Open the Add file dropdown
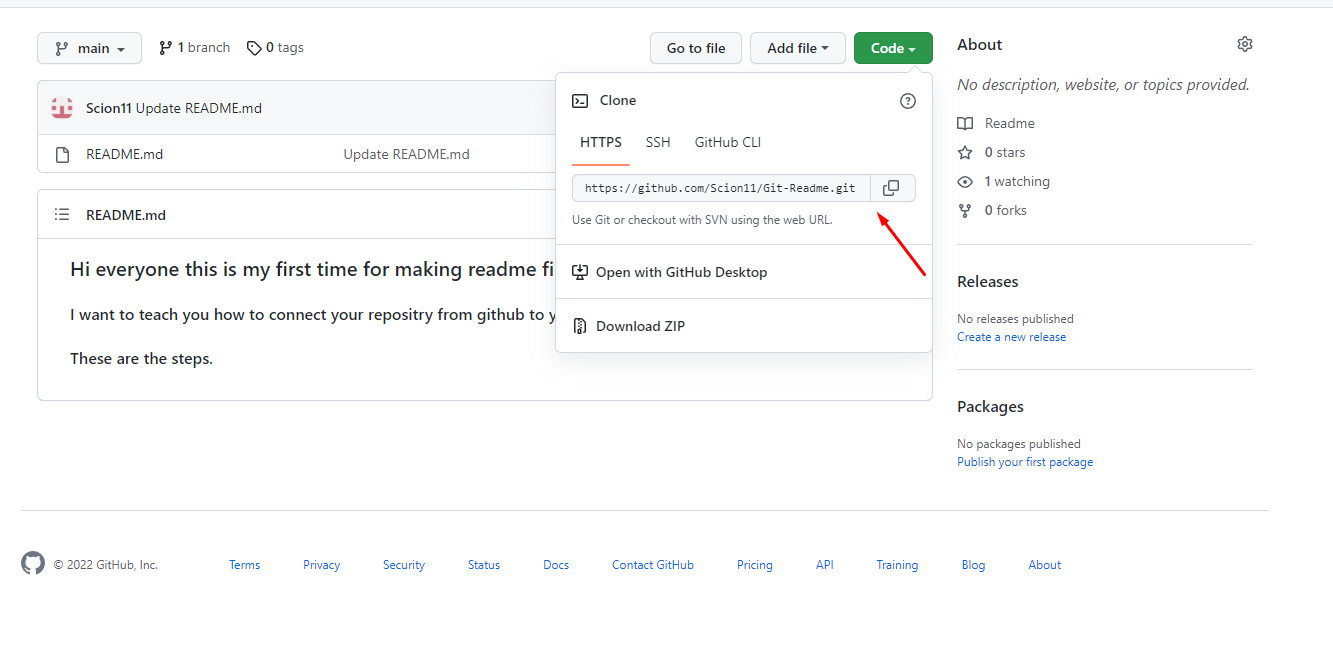This screenshot has height=664, width=1333. [x=797, y=47]
